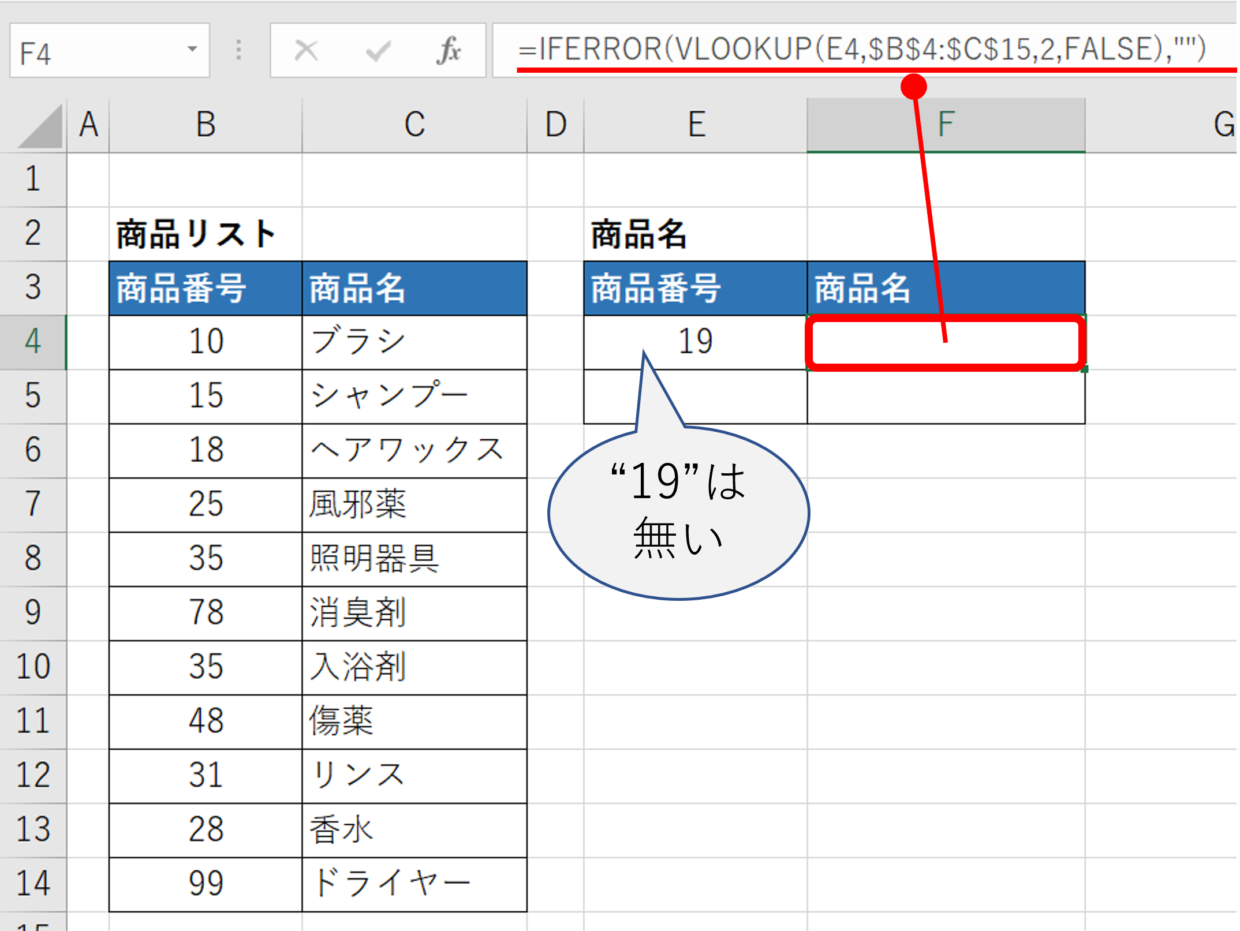Select row 13 header
The width and height of the screenshot is (1240, 931).
[33, 828]
